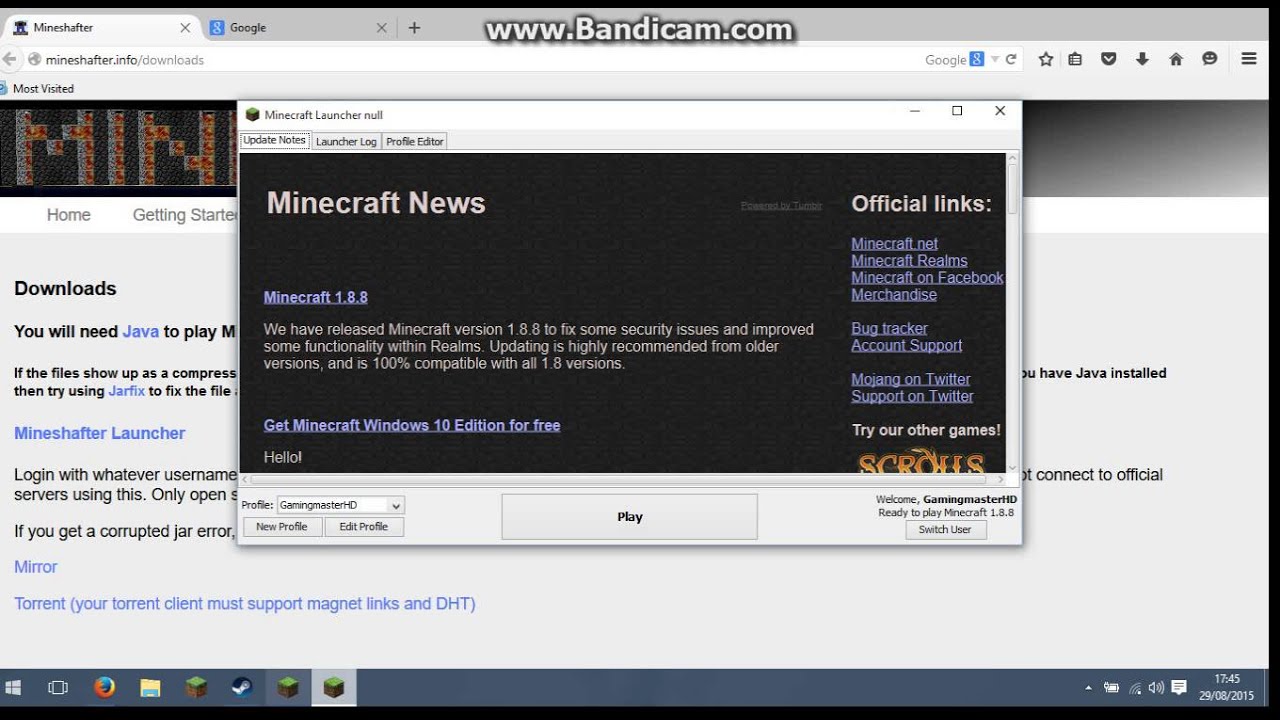The image size is (1280, 720).
Task: Switch to the Profile Editor tab
Action: point(414,141)
